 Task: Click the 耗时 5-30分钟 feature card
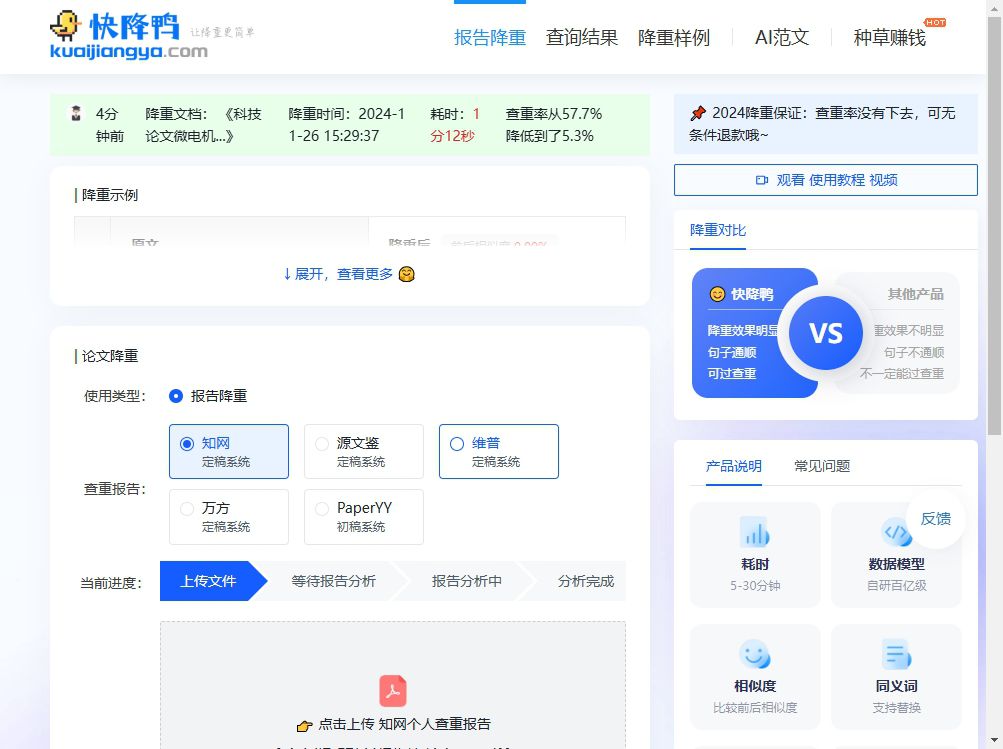[755, 555]
